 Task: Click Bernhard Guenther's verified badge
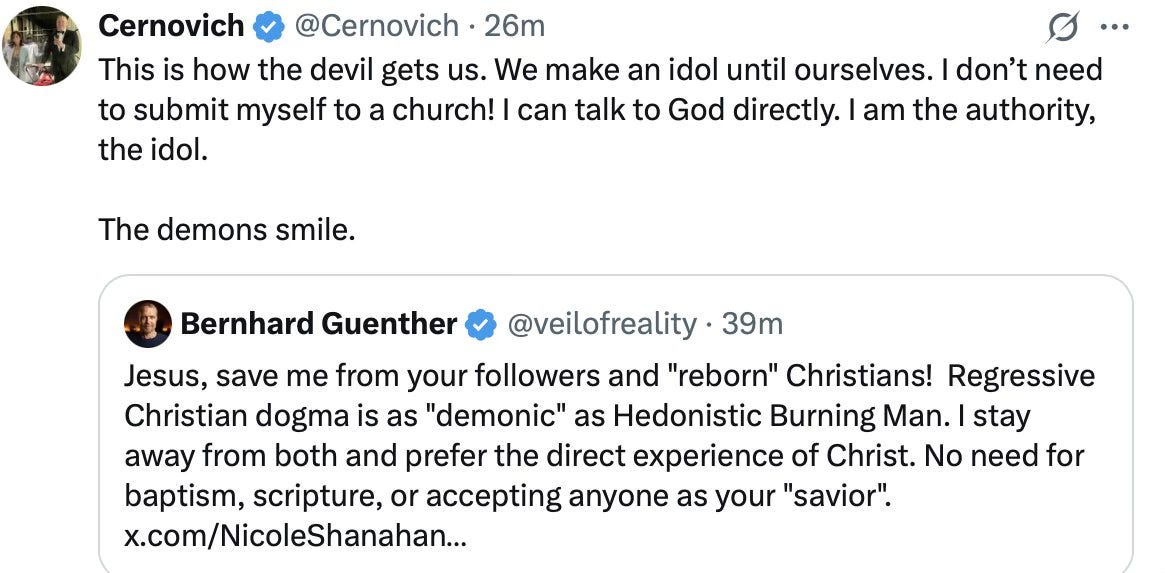482,324
